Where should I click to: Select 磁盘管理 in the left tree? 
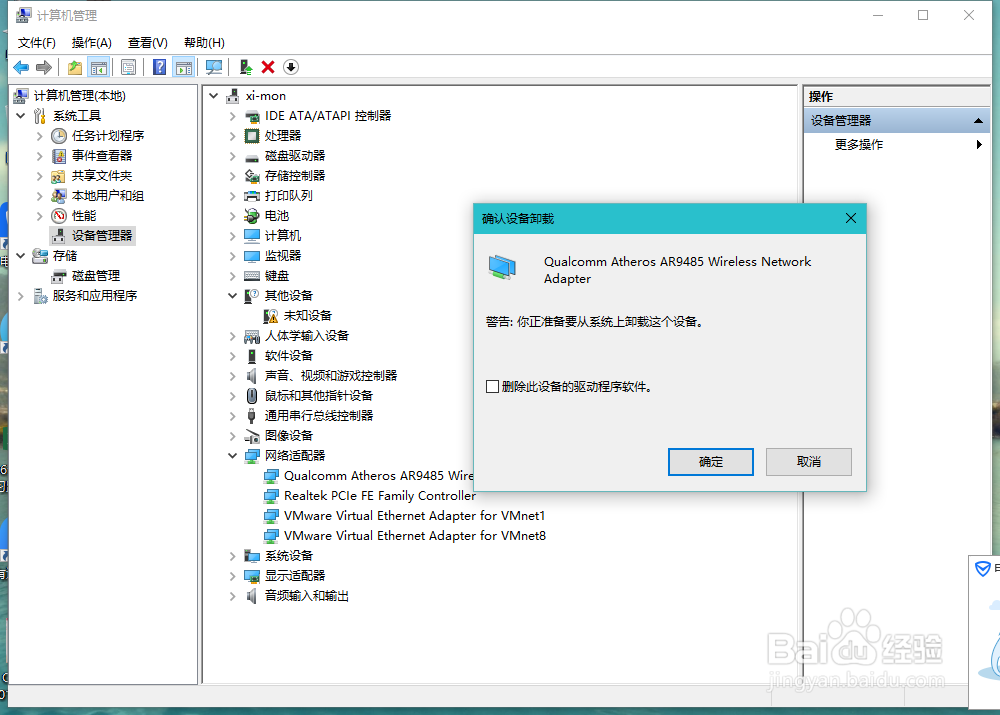(87, 276)
